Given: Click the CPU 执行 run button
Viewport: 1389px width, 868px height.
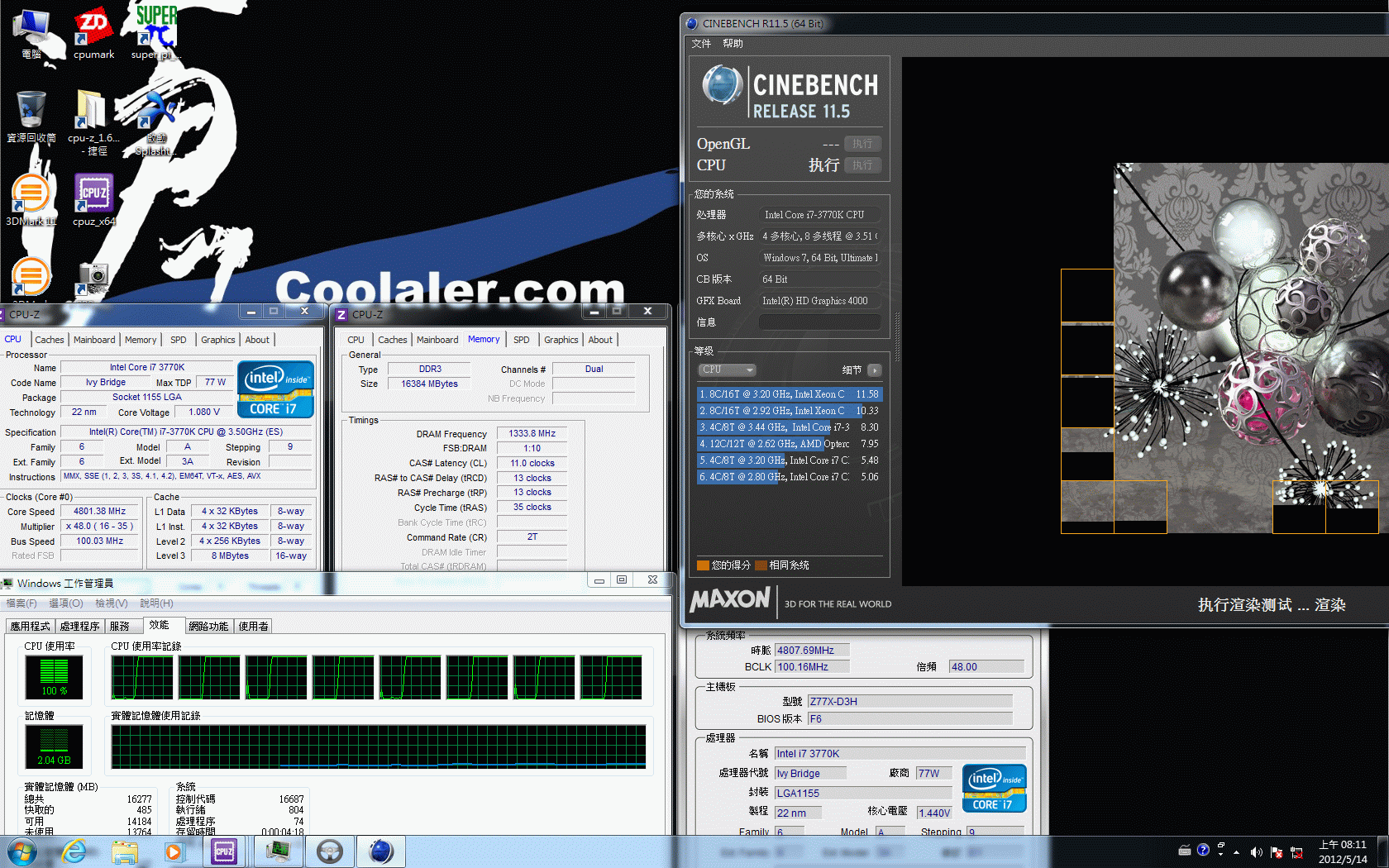Looking at the screenshot, I should [x=862, y=165].
